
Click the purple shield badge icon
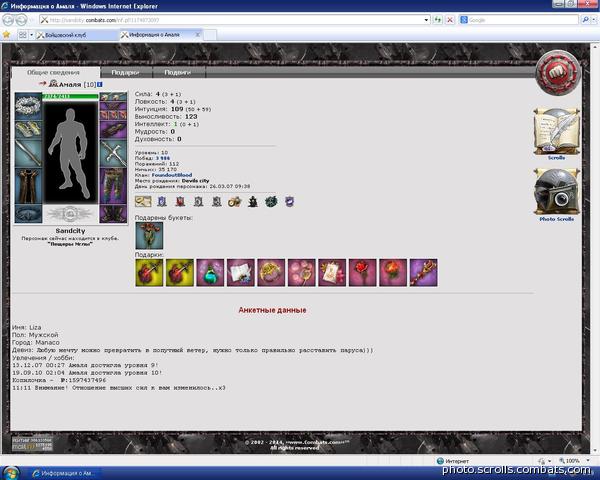pyautogui.click(x=290, y=201)
